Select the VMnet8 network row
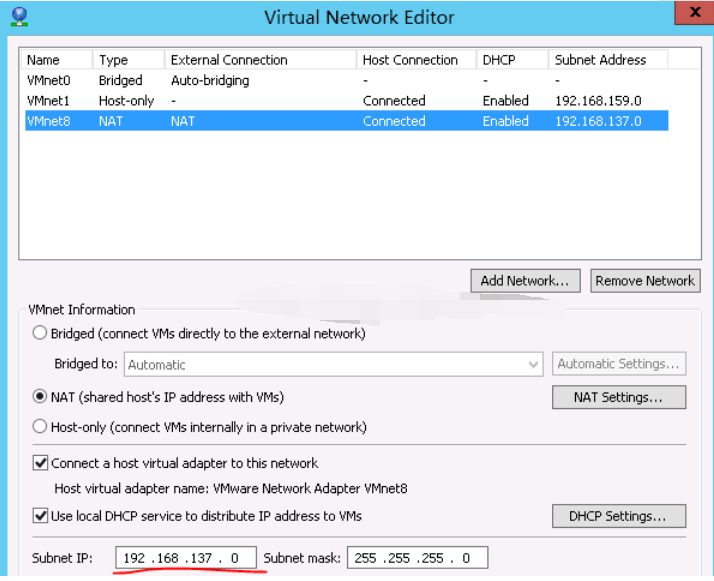The image size is (714, 581). click(x=347, y=121)
